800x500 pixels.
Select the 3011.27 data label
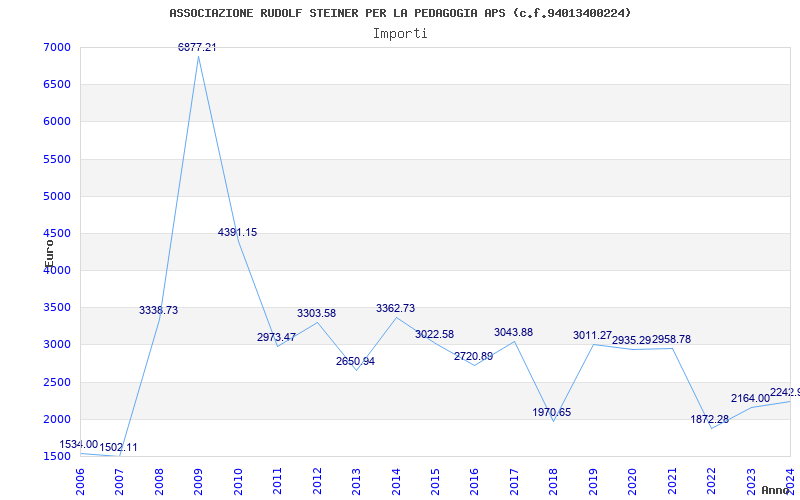pos(592,335)
